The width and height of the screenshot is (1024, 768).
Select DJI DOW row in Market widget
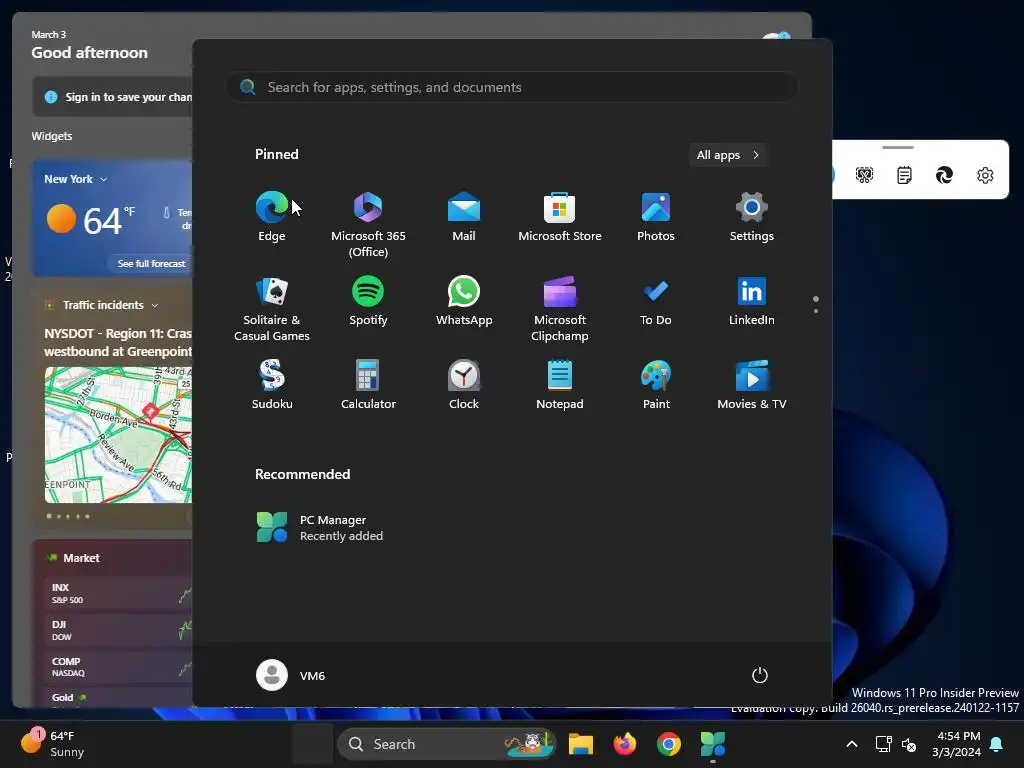pyautogui.click(x=118, y=630)
